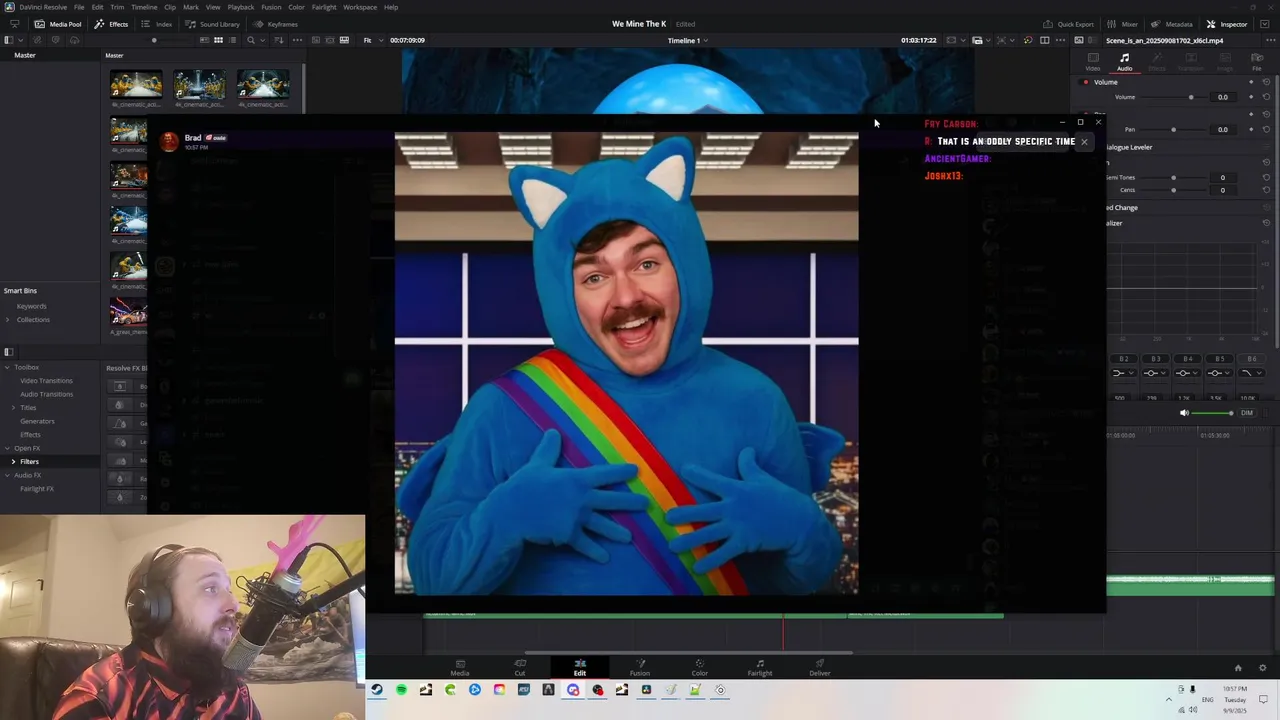Open the Workspace menu
The width and height of the screenshot is (1280, 720).
click(x=360, y=7)
